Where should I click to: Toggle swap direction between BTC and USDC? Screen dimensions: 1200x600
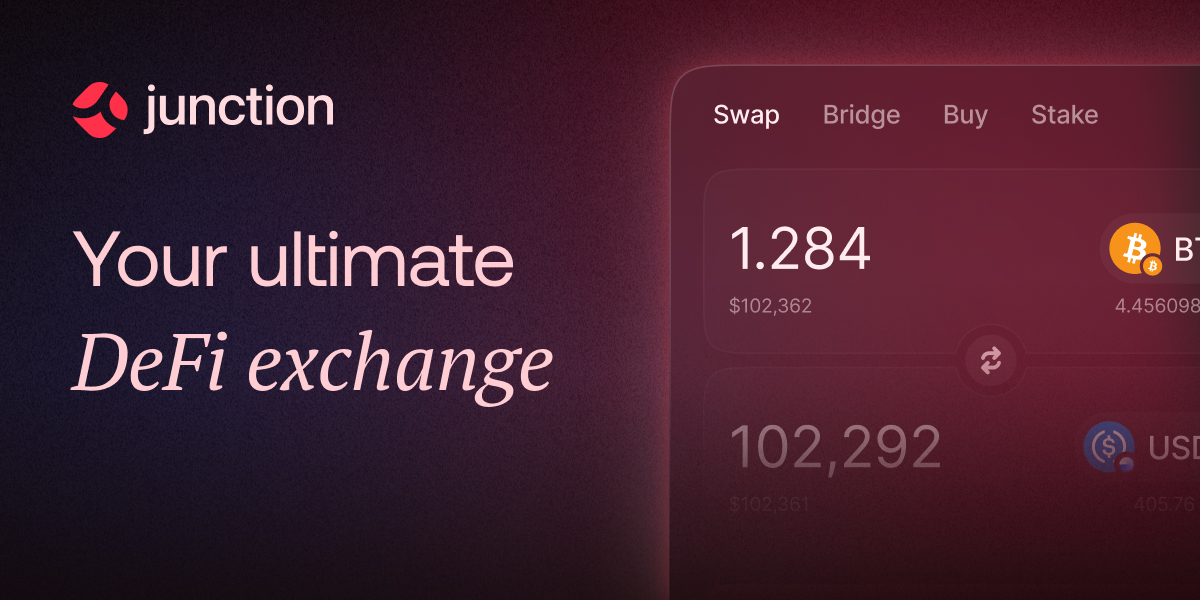pos(991,360)
